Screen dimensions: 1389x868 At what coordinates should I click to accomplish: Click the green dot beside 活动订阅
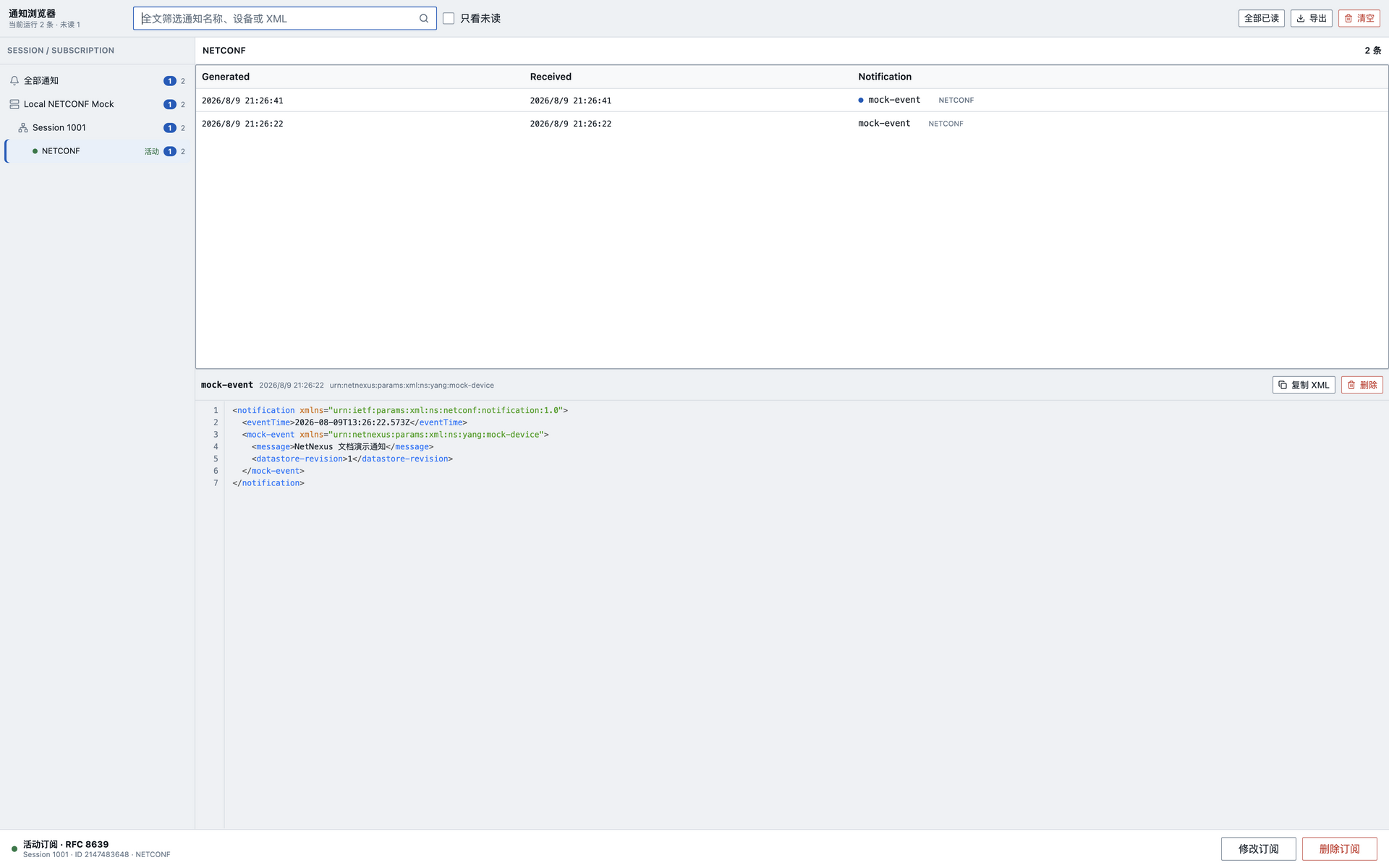coord(14,849)
